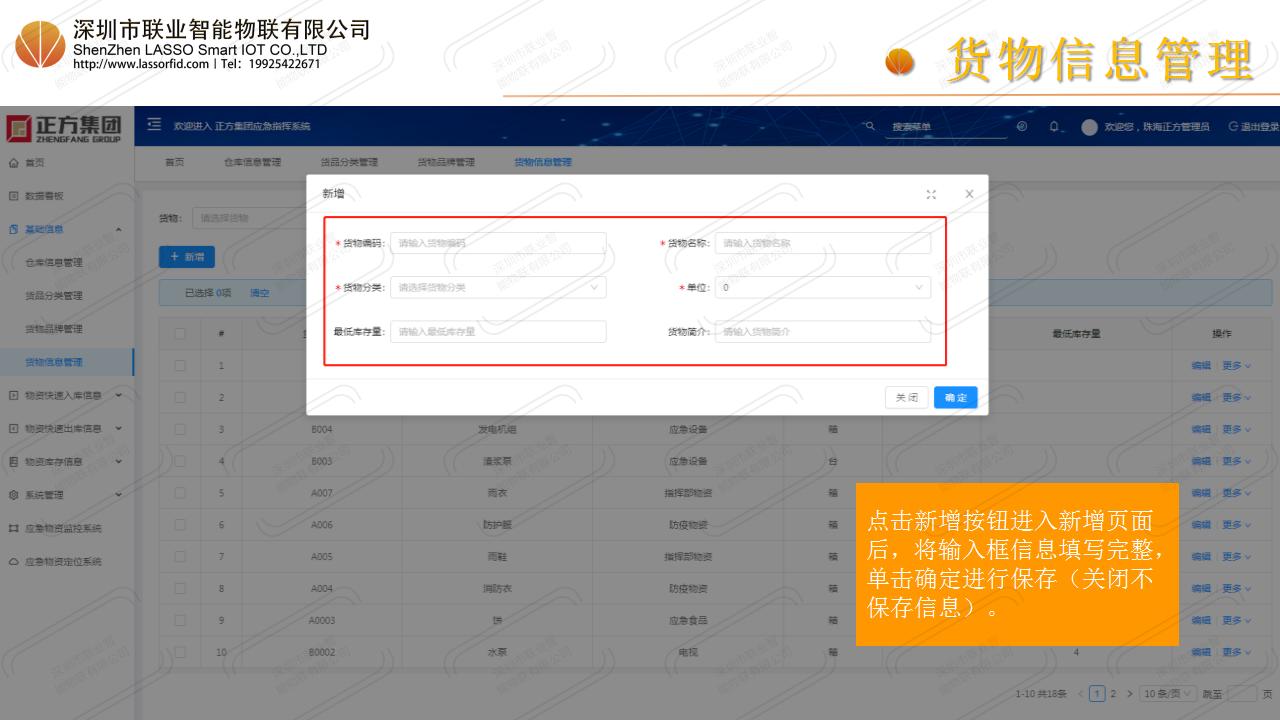Click the 关闭 button in the dialog
Viewport: 1280px width, 720px height.
click(906, 397)
